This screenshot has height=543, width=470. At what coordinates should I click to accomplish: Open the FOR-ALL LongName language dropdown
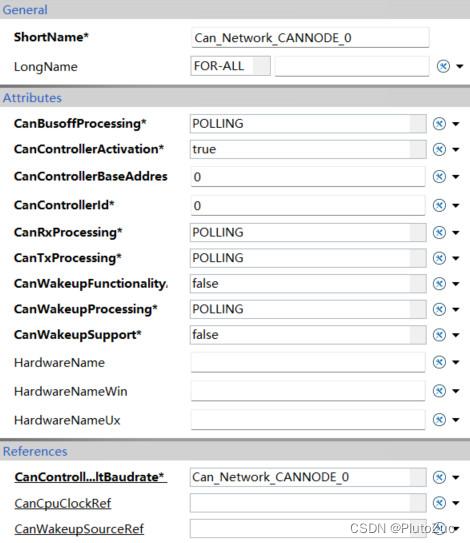point(230,66)
